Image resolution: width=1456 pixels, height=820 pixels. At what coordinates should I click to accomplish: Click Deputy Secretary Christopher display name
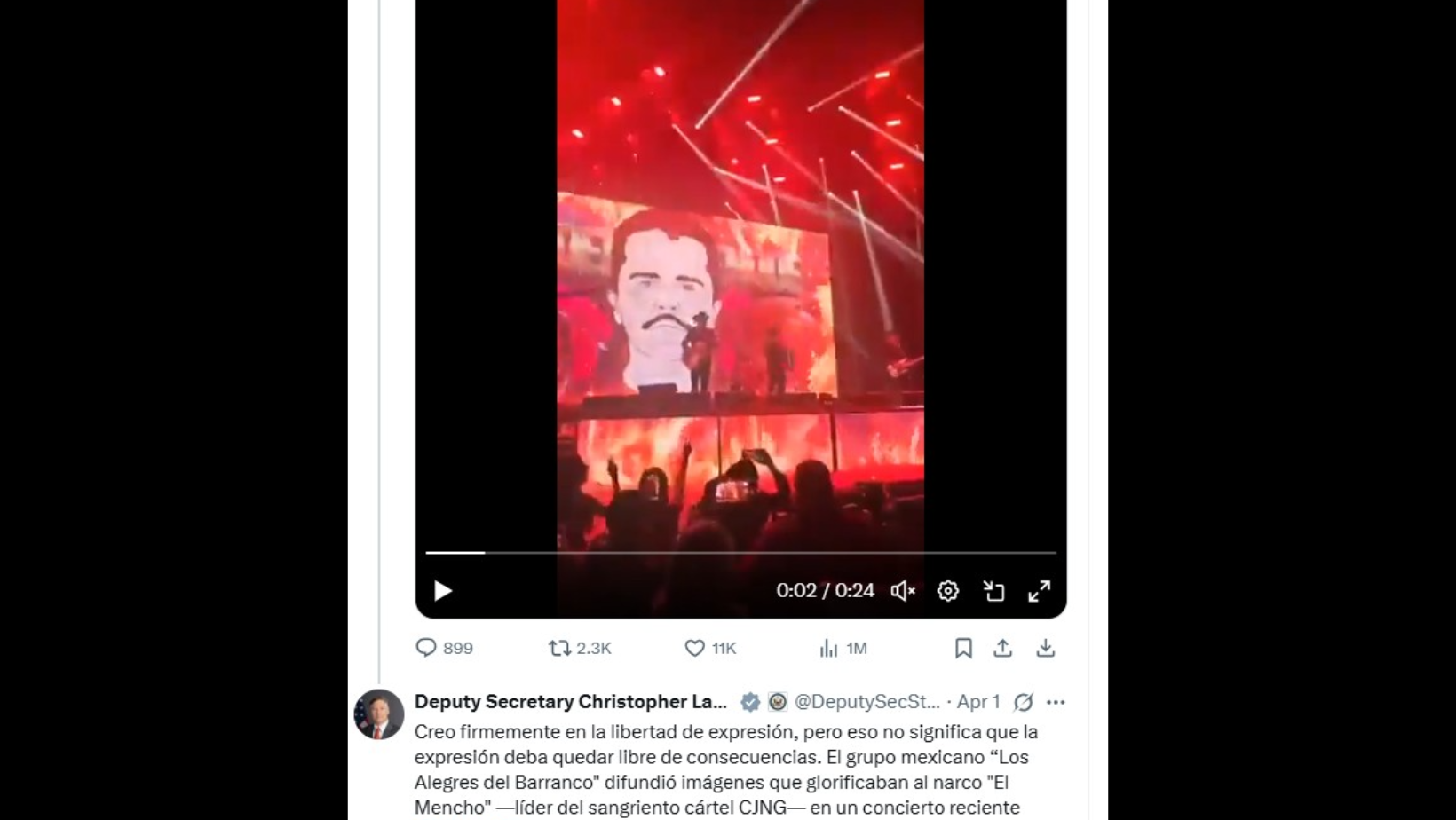coord(570,702)
